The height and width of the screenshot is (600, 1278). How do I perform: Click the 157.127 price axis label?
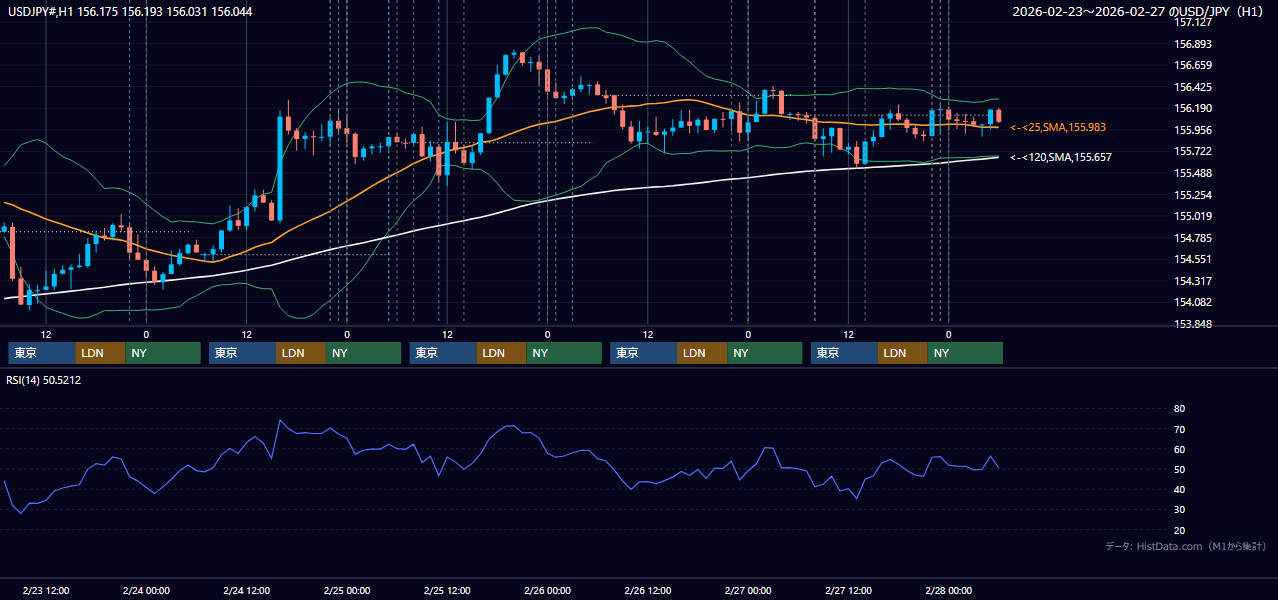1192,22
